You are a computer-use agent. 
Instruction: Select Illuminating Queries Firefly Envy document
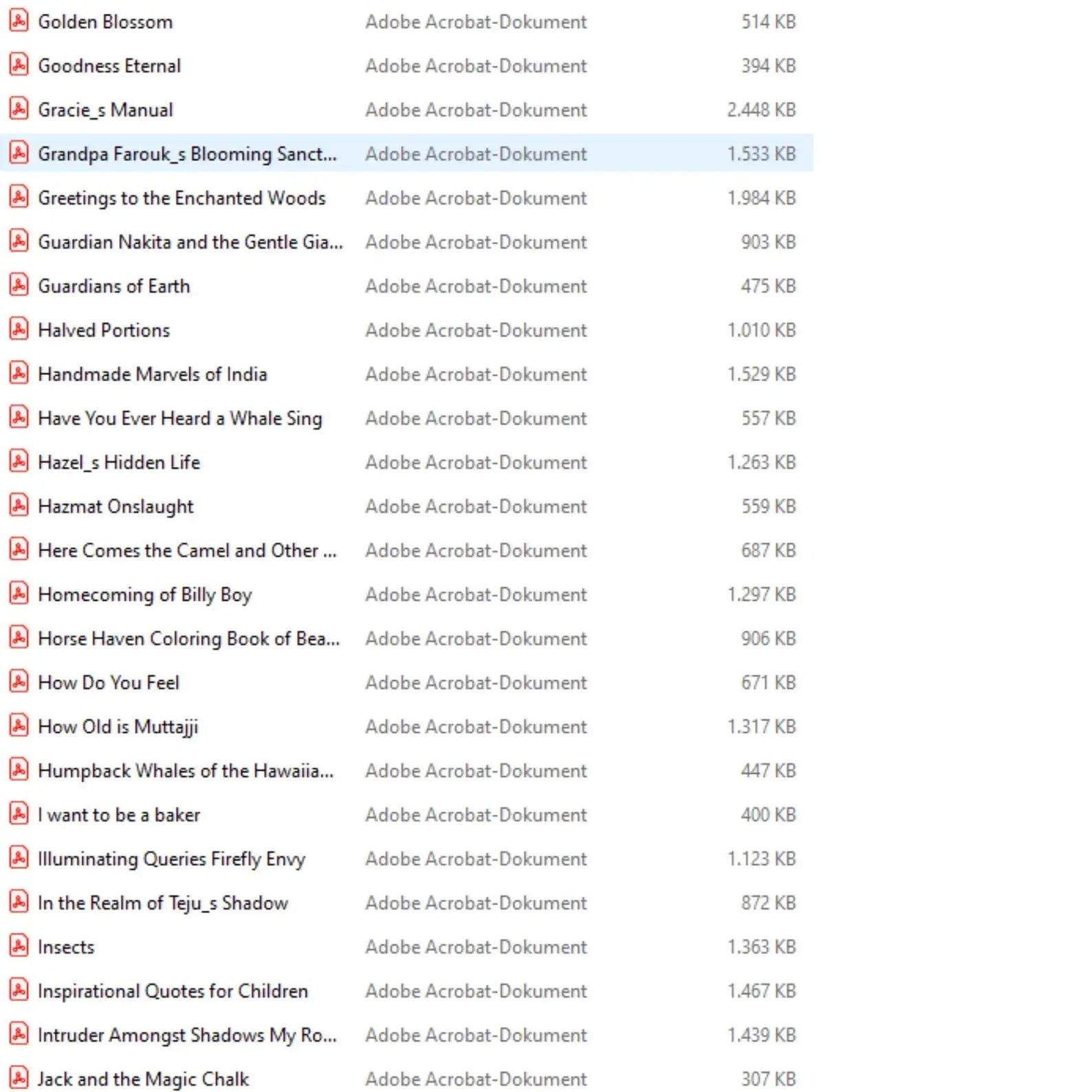171,859
